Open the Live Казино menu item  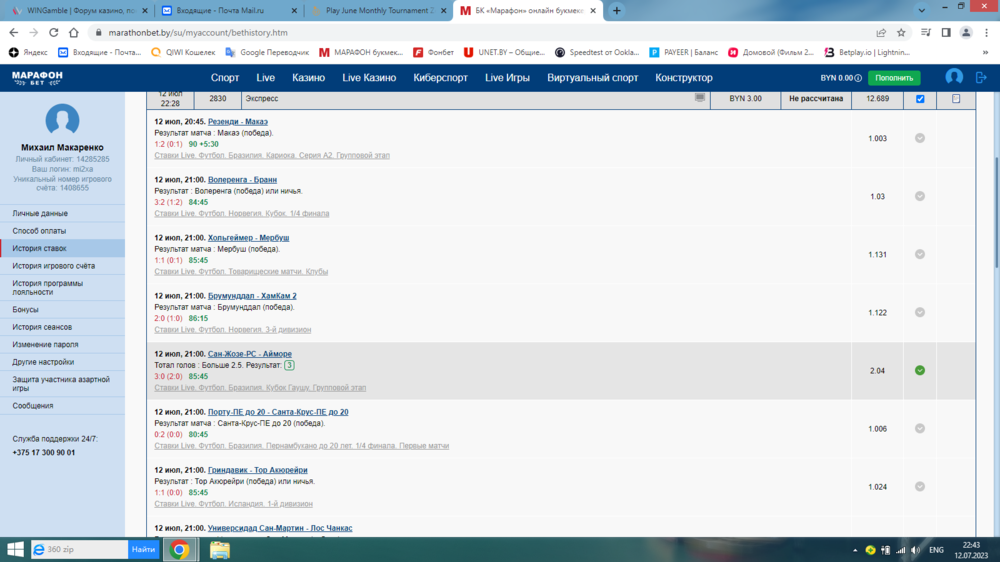(369, 78)
